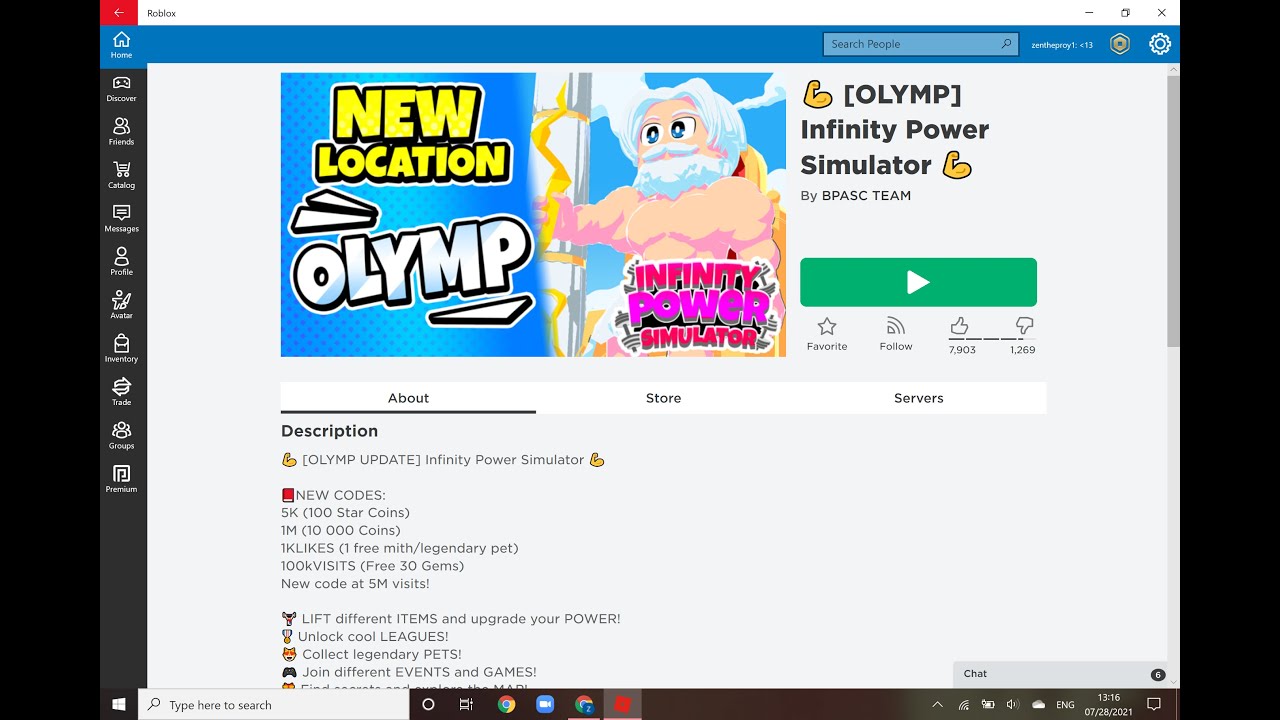Click the game thumbnail image
Screen dimensions: 1280x720
pos(533,214)
